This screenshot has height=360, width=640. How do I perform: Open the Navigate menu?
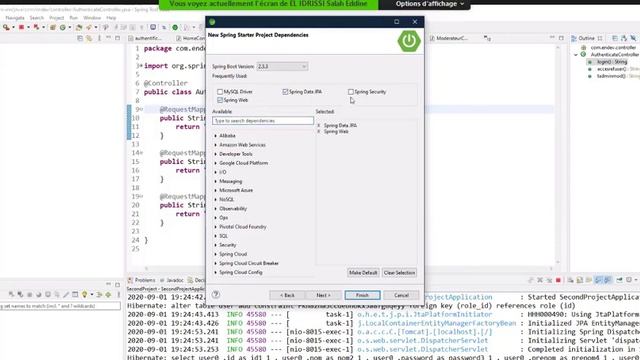point(15,18)
